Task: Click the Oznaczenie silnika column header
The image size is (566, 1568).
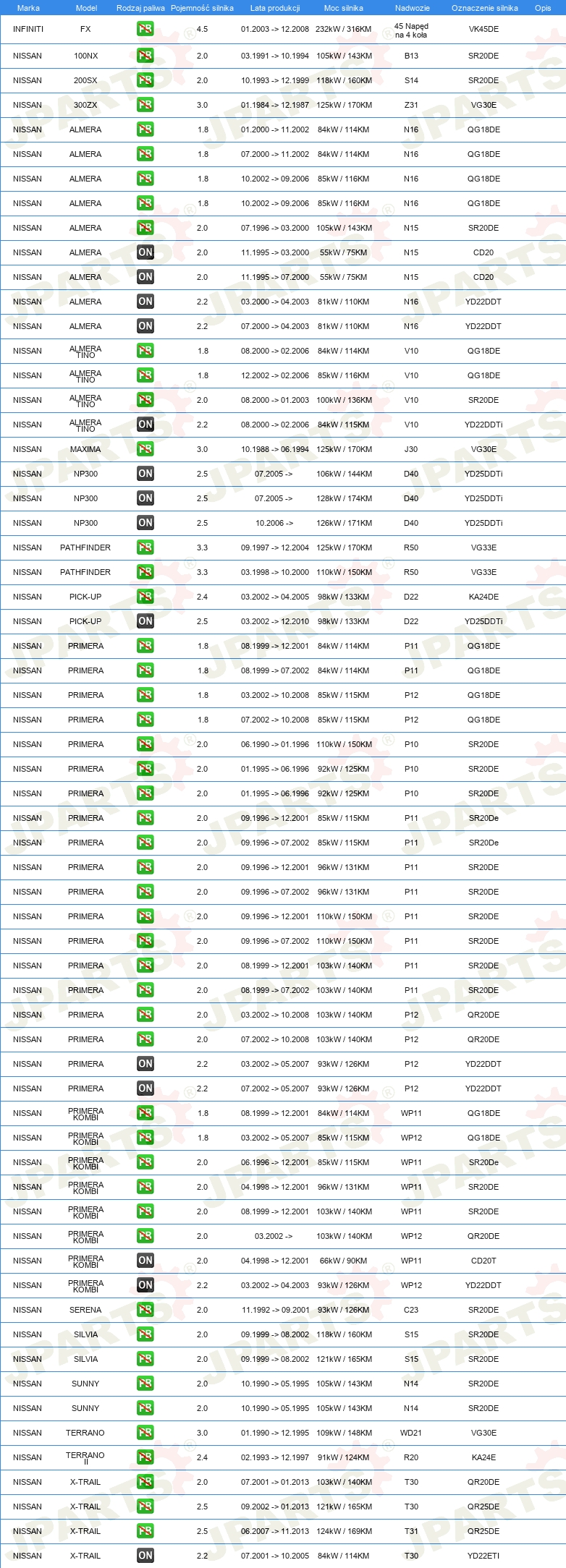Action: click(x=485, y=8)
